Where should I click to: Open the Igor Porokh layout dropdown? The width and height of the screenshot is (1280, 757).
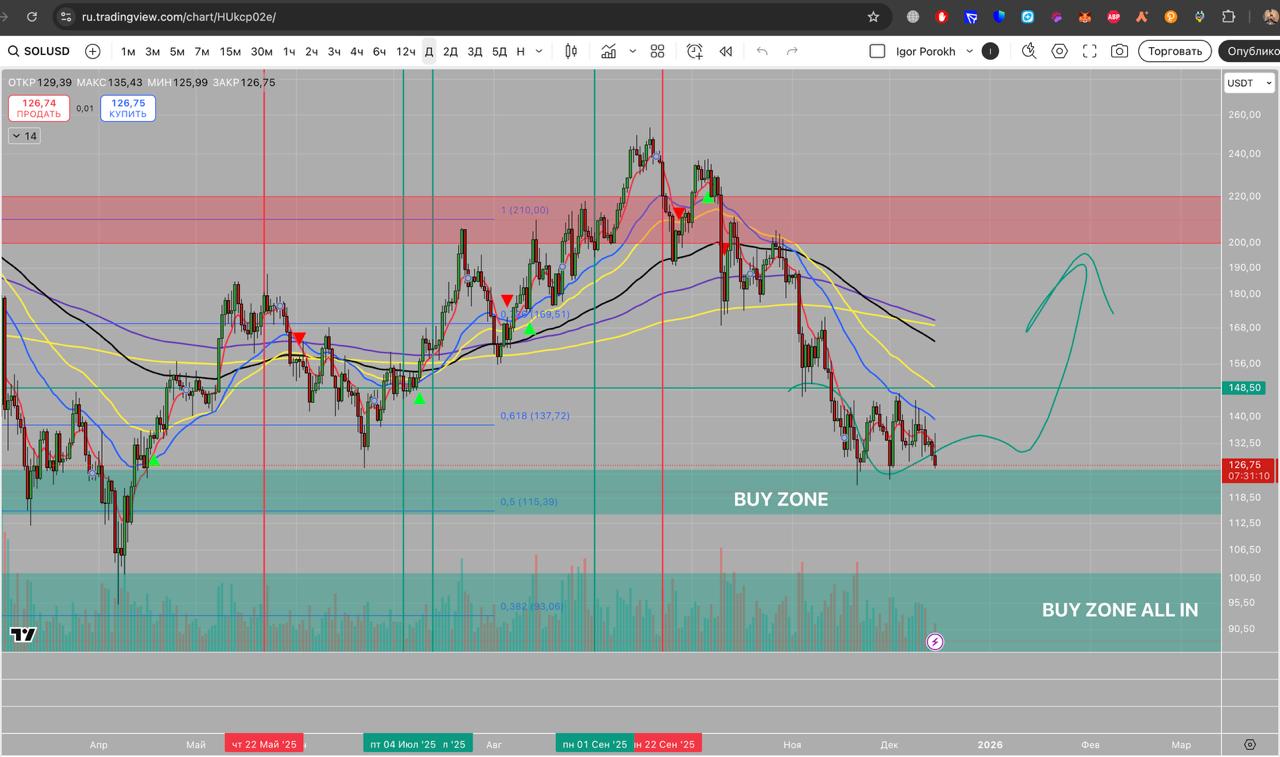969,51
